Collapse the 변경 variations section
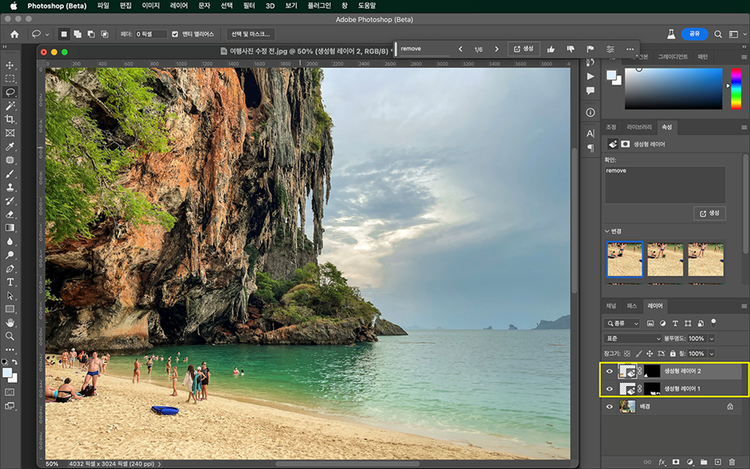 [x=608, y=231]
